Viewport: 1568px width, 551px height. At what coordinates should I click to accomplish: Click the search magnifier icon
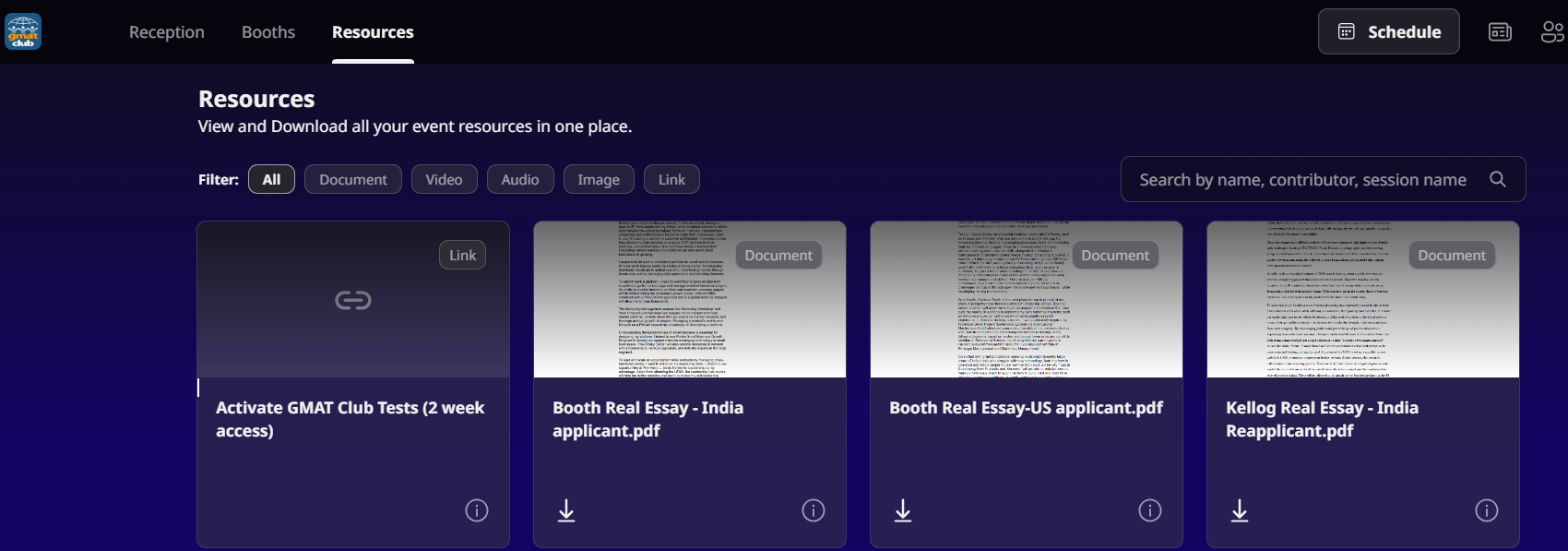(x=1497, y=179)
